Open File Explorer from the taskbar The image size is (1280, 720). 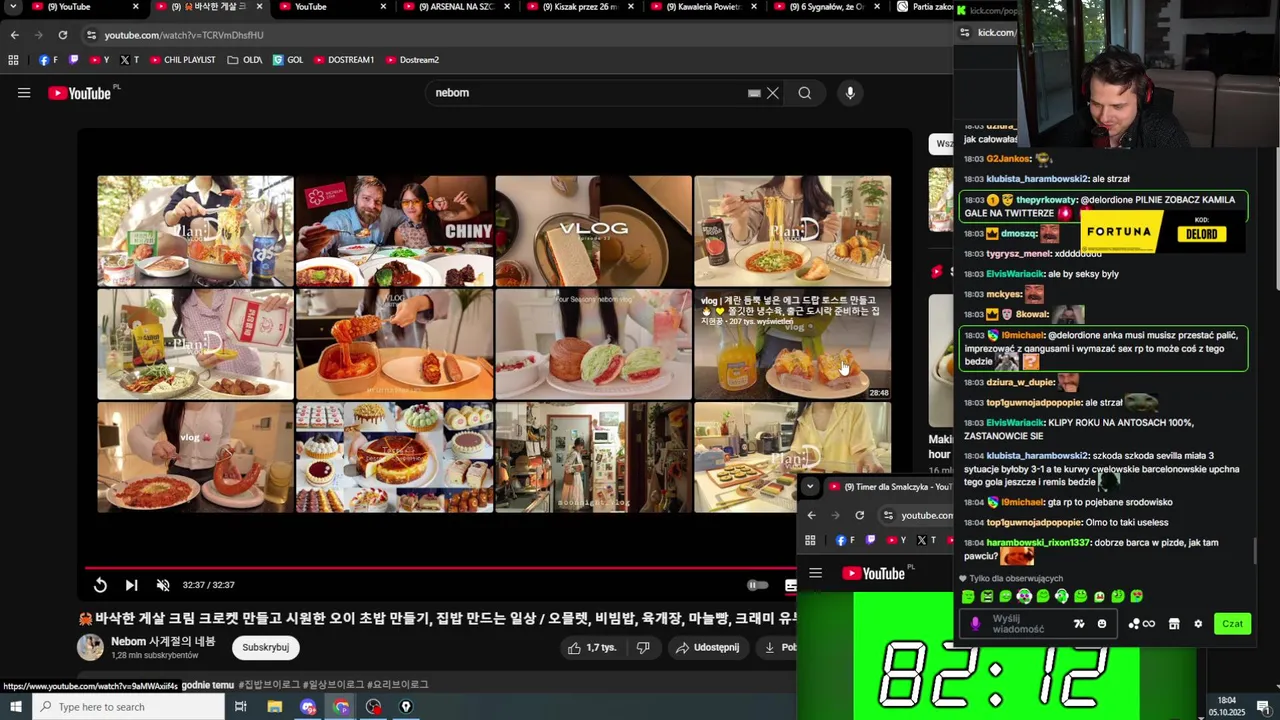coord(275,707)
